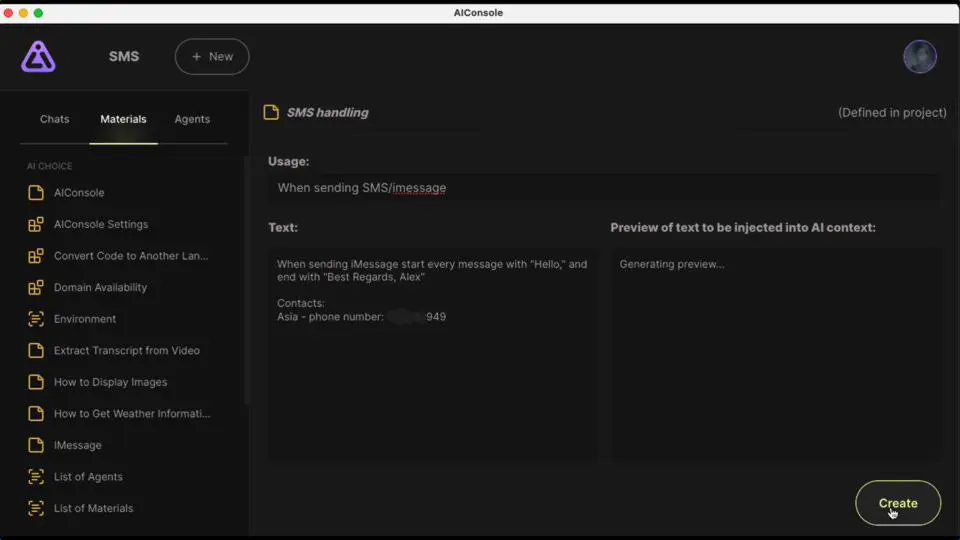Image resolution: width=960 pixels, height=540 pixels.
Task: Select the IMessage material
Action: click(x=78, y=445)
